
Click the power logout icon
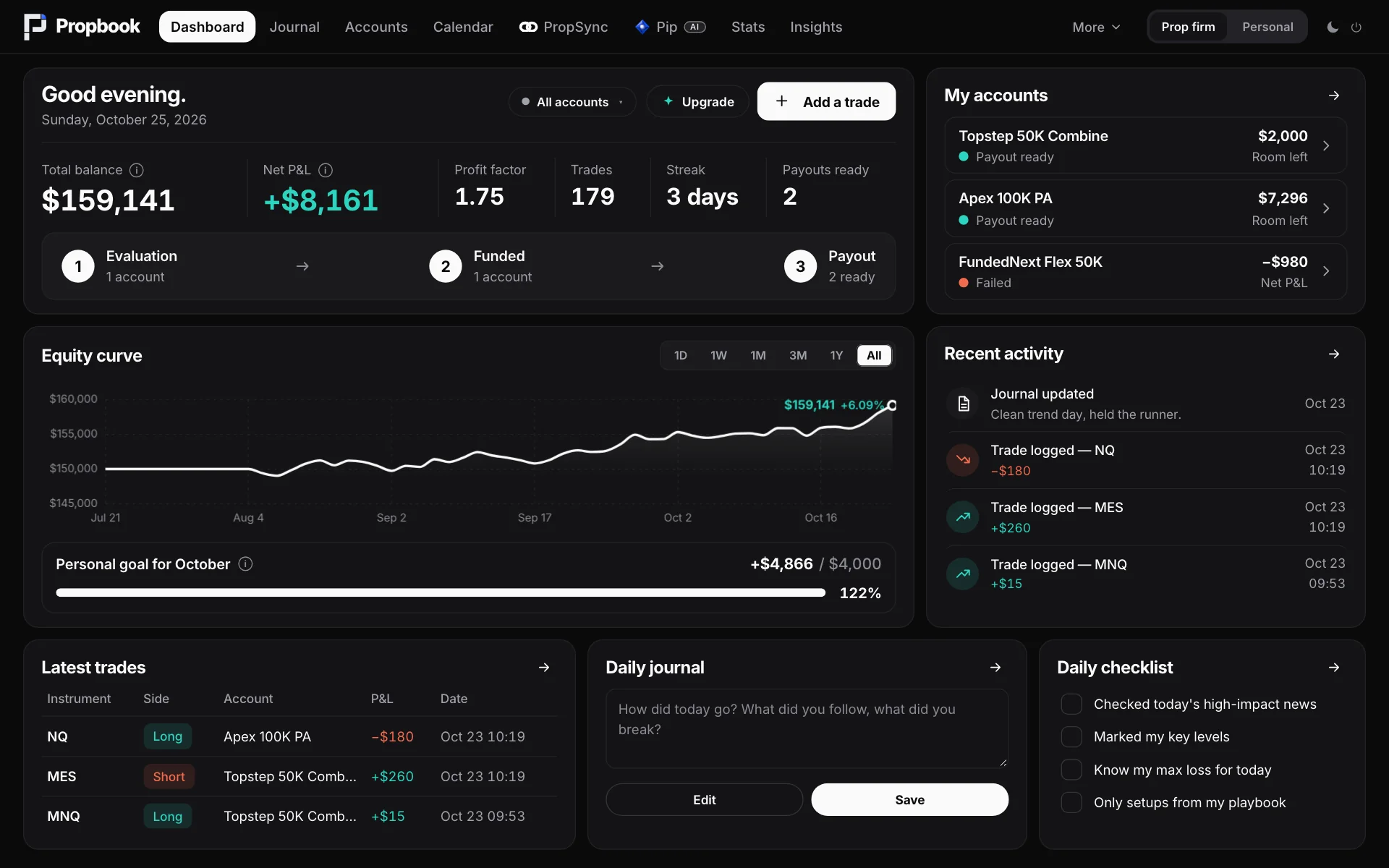(x=1356, y=27)
